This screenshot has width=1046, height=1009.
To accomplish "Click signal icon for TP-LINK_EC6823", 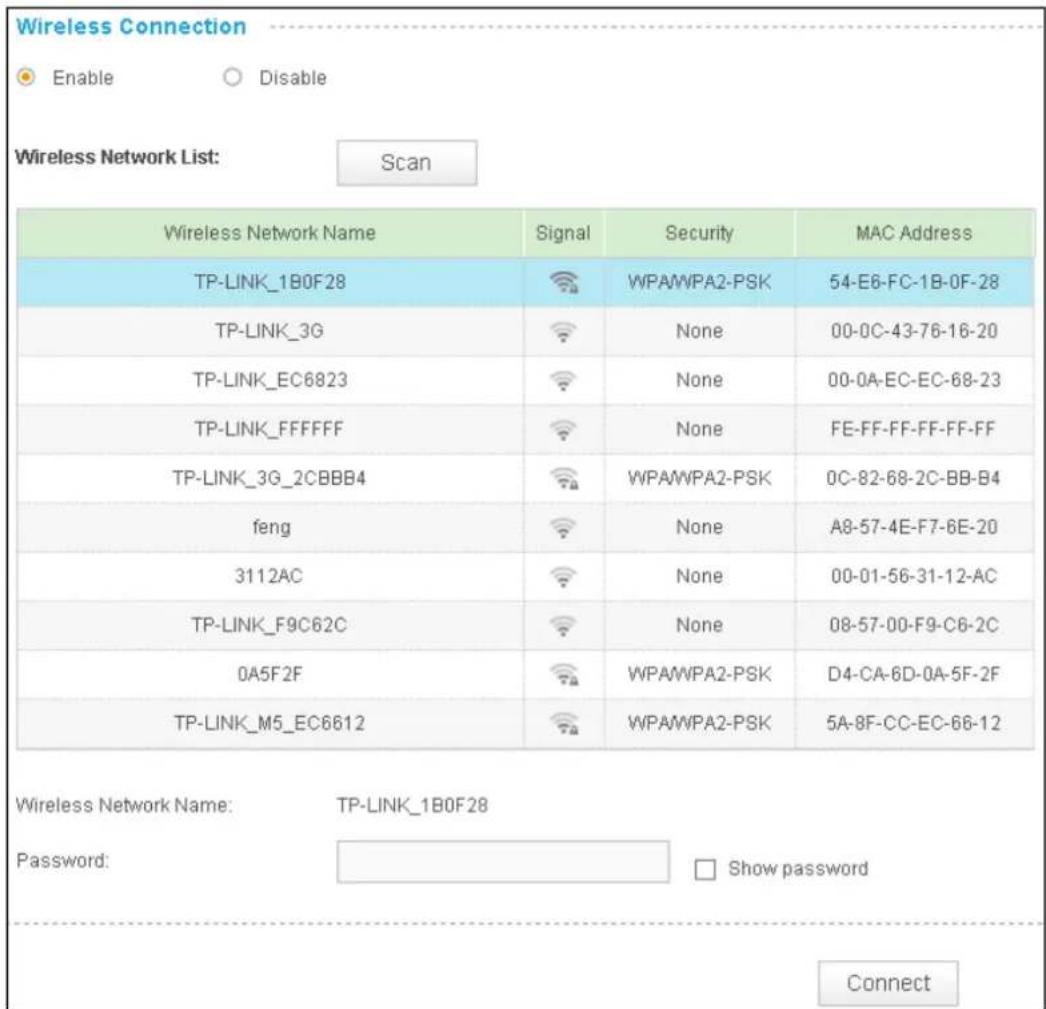I will (563, 380).
